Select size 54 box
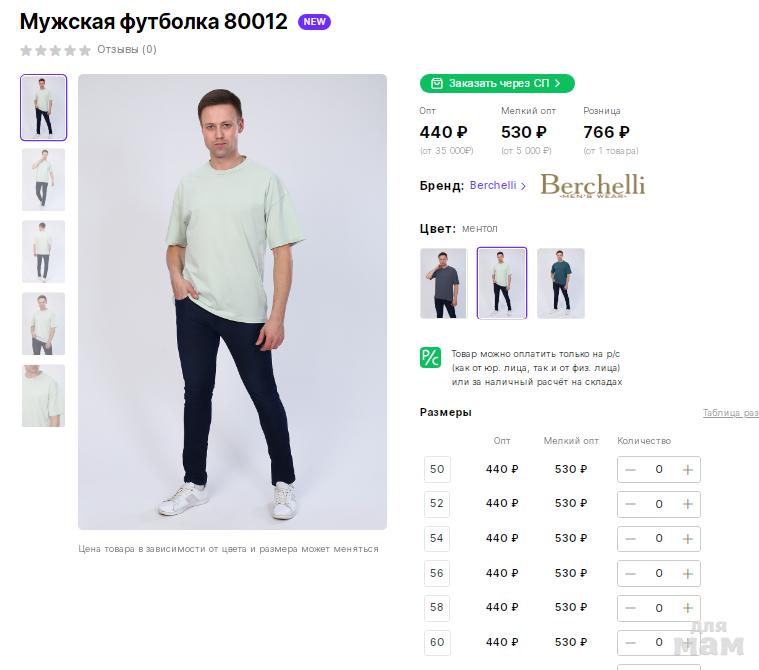The image size is (759, 670). pyautogui.click(x=437, y=538)
